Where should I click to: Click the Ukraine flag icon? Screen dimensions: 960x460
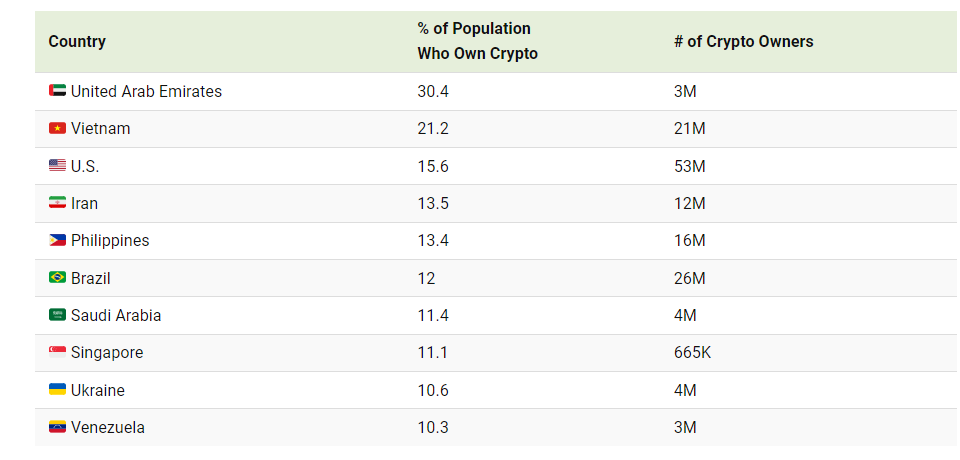pos(57,390)
